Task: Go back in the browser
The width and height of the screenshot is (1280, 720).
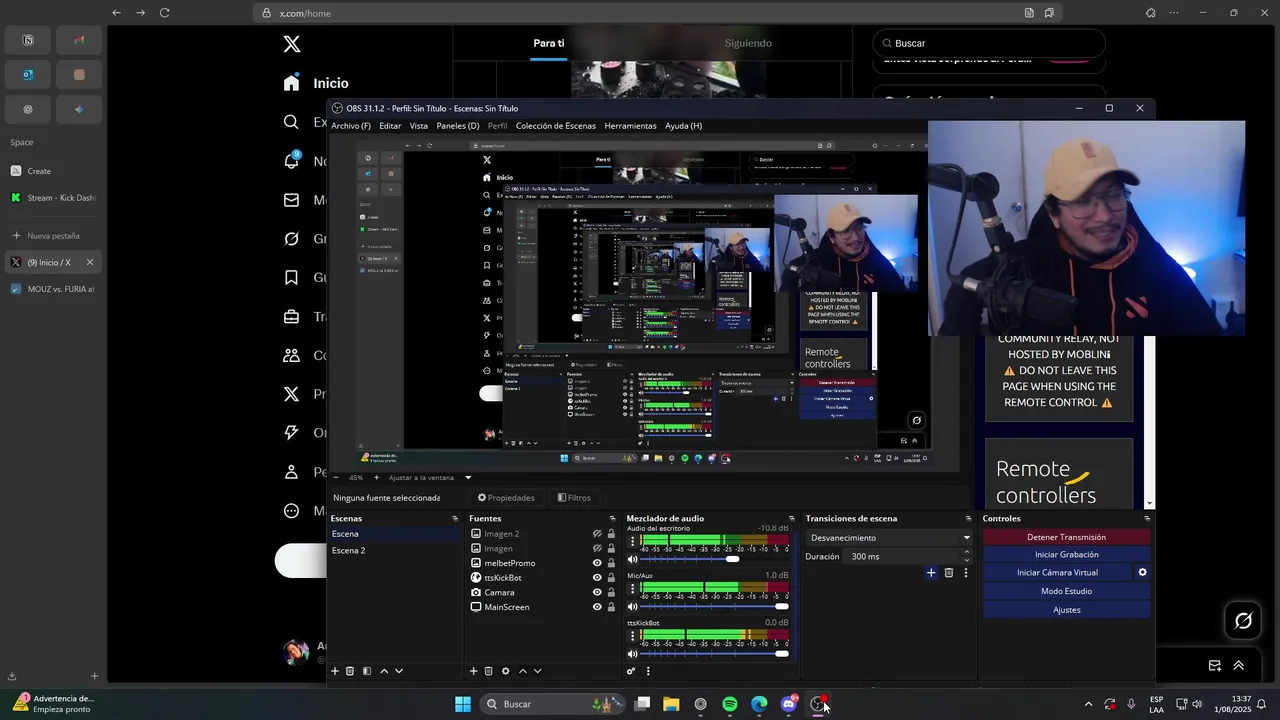Action: coord(116,13)
